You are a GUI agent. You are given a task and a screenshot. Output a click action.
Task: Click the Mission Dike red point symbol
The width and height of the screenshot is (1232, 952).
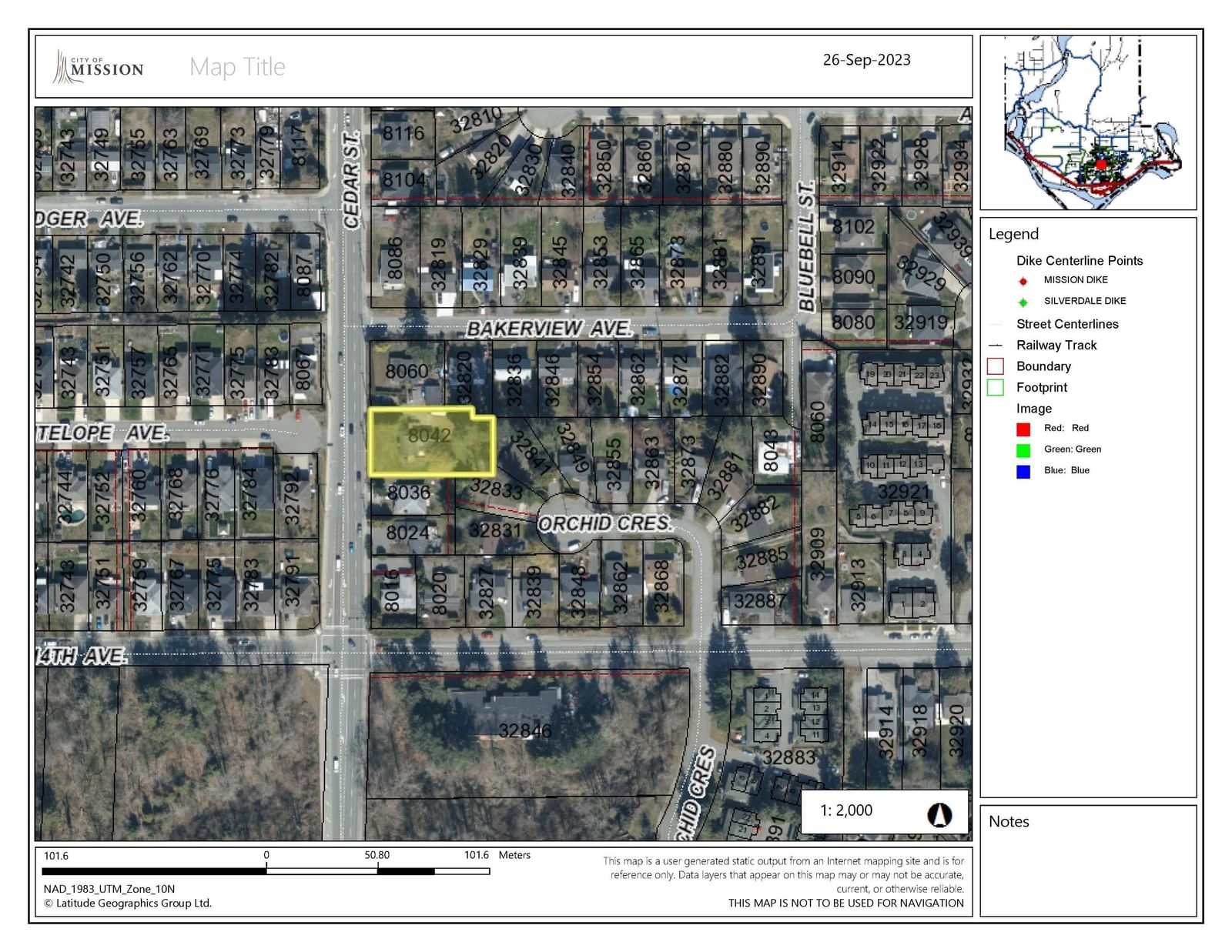click(1023, 281)
